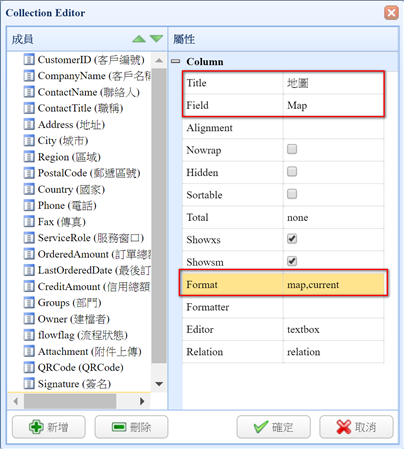
Task: Toggle the Sortable checkbox
Action: pos(292,194)
